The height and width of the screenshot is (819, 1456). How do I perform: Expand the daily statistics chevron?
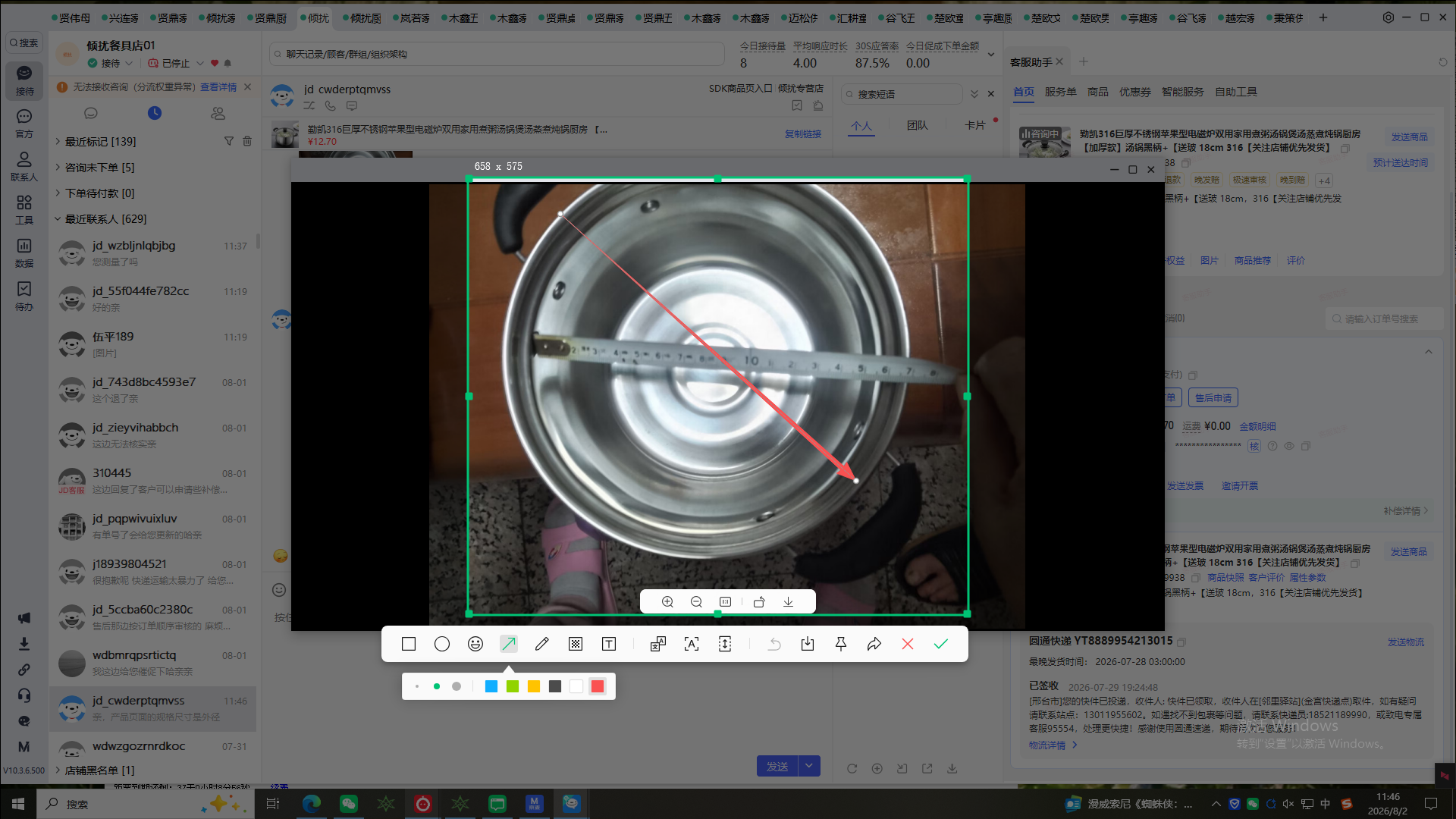click(990, 55)
